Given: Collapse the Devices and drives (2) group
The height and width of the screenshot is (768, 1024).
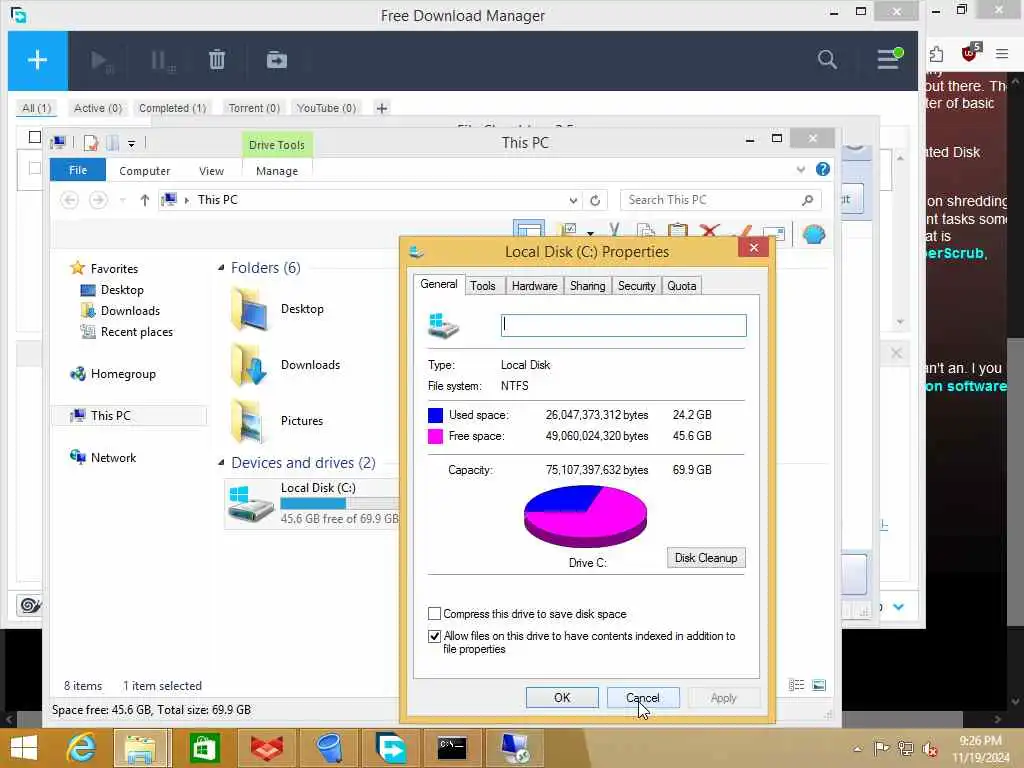Looking at the screenshot, I should coord(221,463).
